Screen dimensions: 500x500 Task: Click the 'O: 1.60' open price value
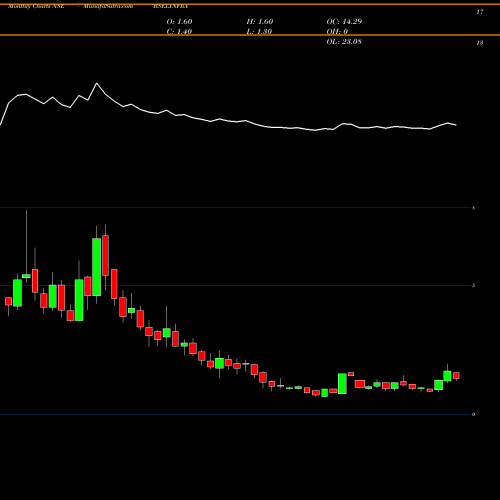(179, 22)
